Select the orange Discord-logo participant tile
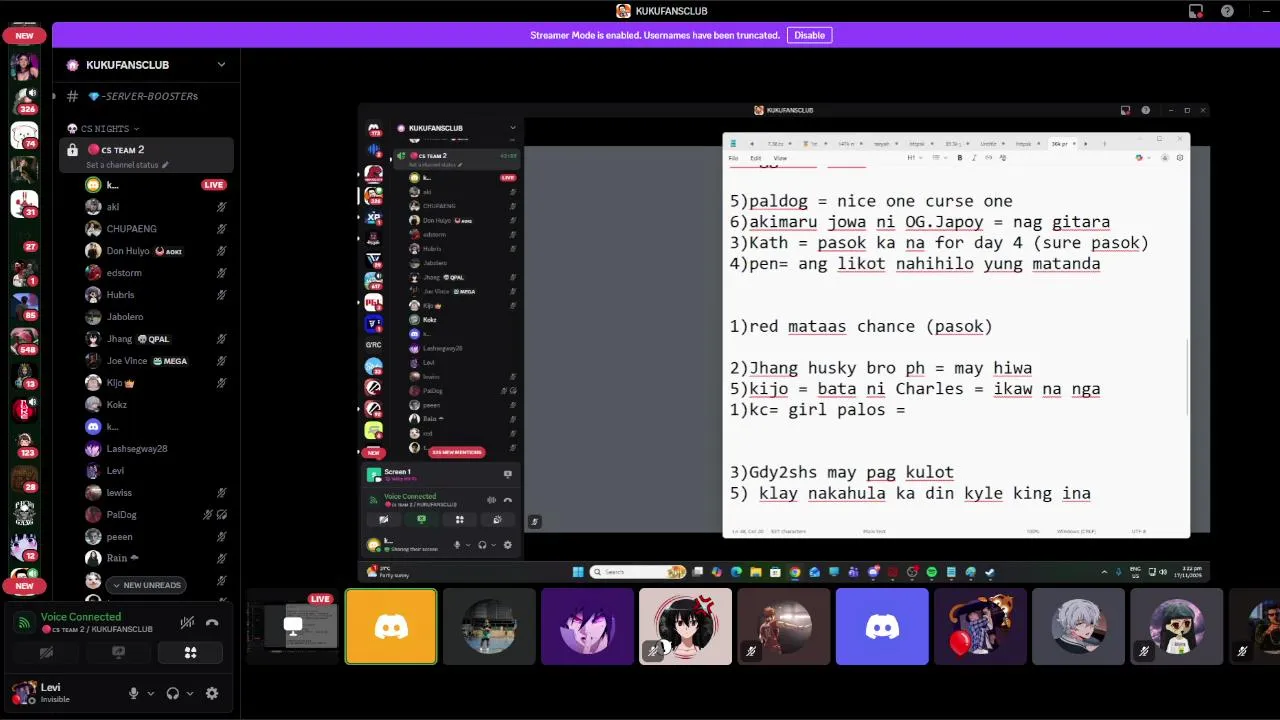Image resolution: width=1280 pixels, height=720 pixels. 391,627
